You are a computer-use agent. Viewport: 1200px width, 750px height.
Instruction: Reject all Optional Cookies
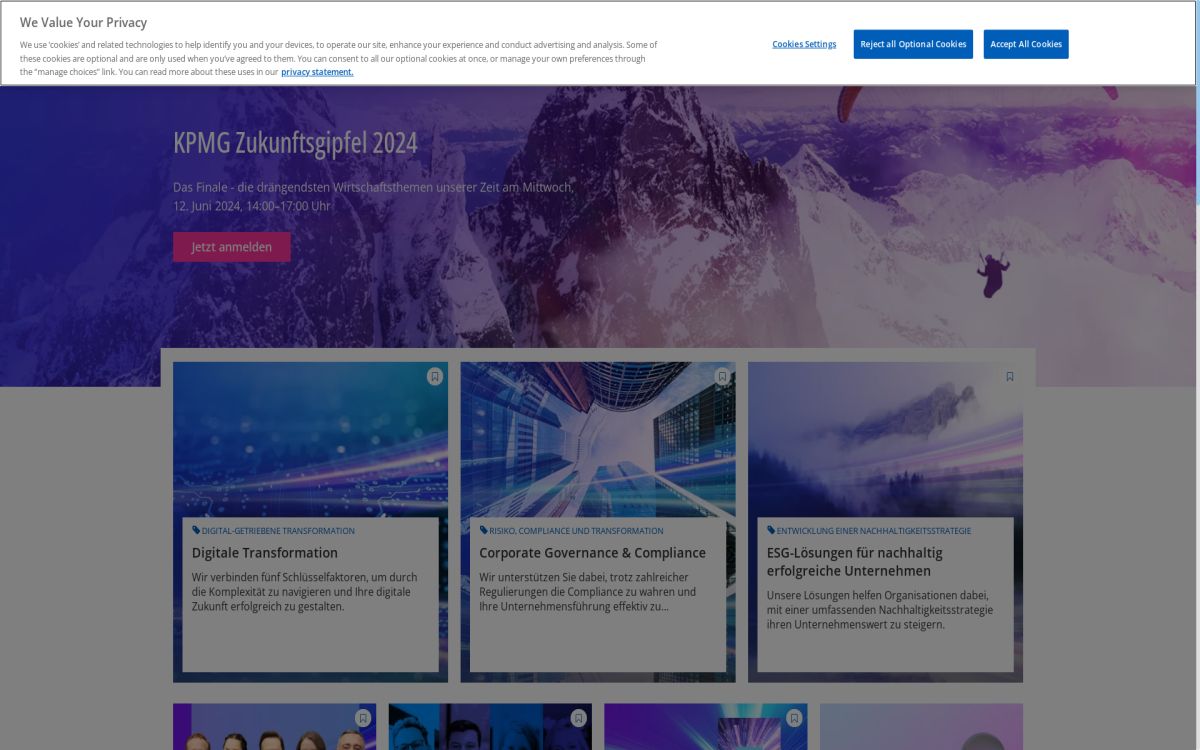913,44
